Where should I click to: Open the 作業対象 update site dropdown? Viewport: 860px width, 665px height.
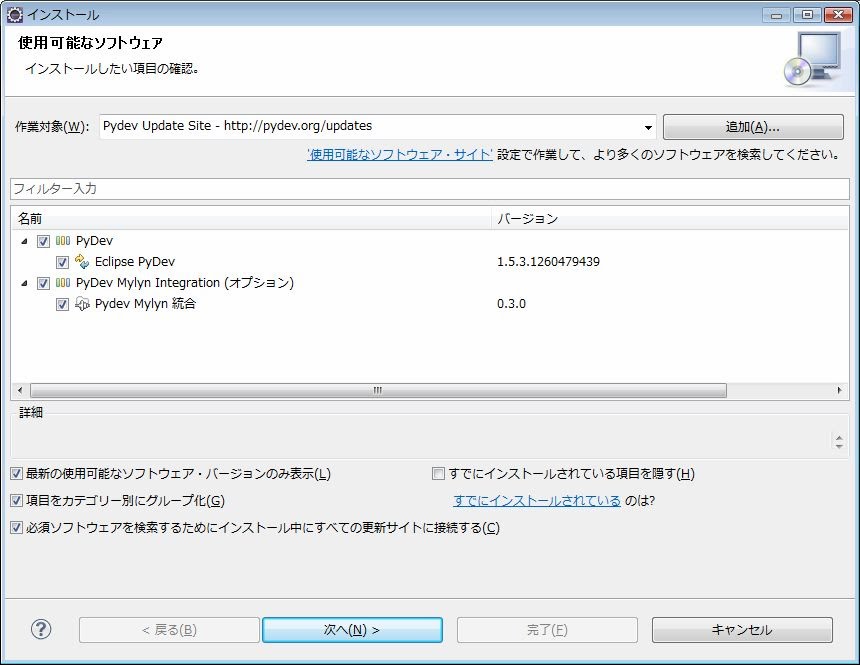click(648, 127)
